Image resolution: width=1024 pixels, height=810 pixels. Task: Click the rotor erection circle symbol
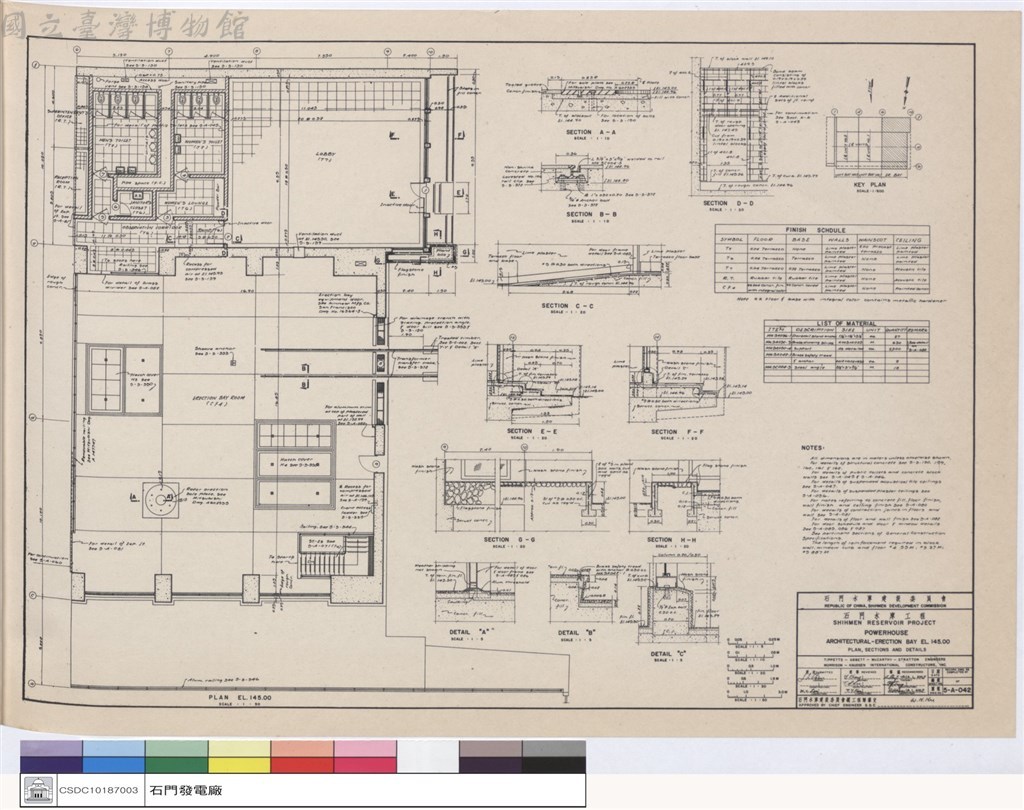click(161, 500)
